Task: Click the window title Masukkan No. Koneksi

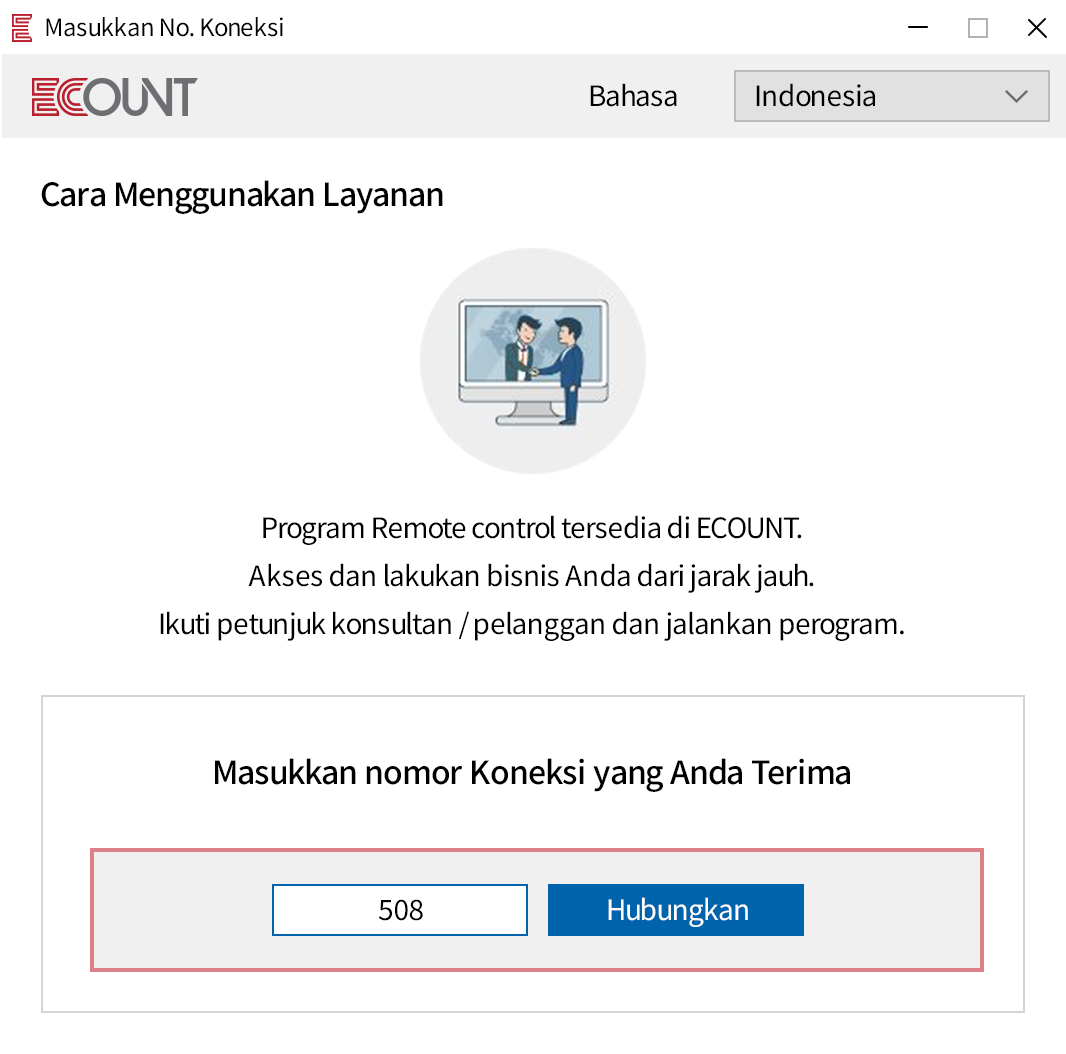Action: 164,27
